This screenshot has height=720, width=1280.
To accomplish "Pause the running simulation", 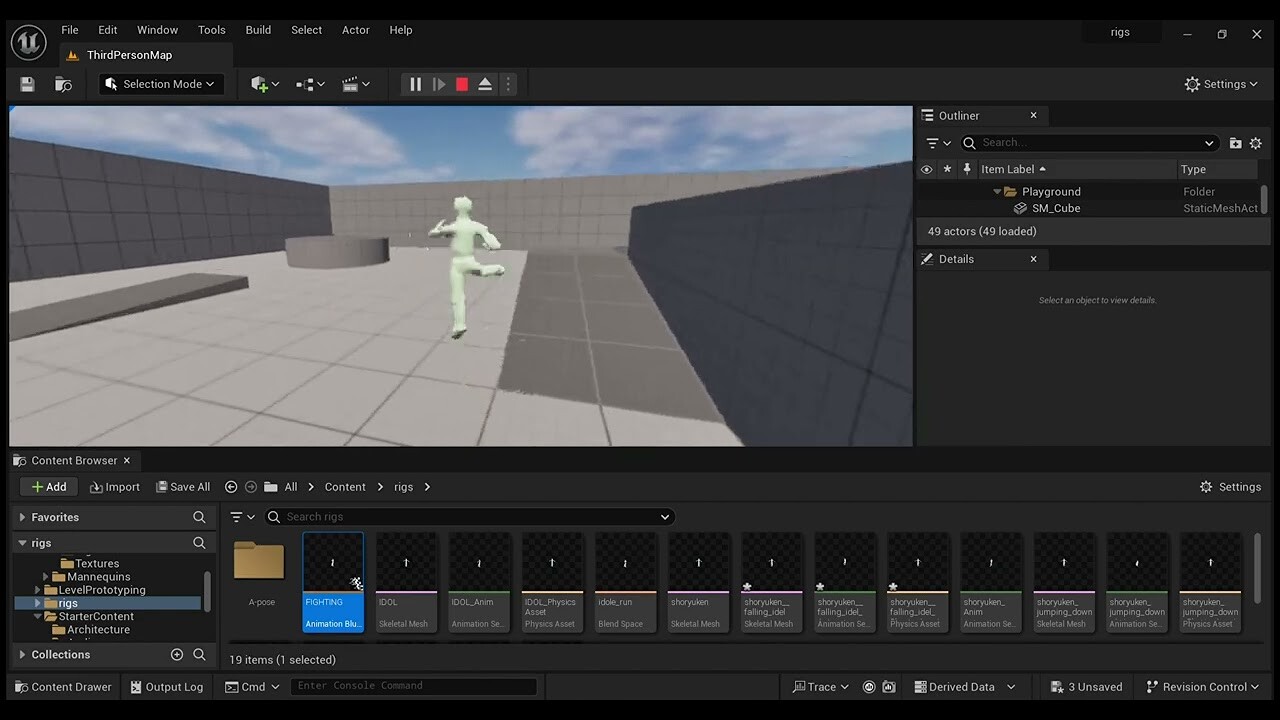I will click(x=415, y=85).
